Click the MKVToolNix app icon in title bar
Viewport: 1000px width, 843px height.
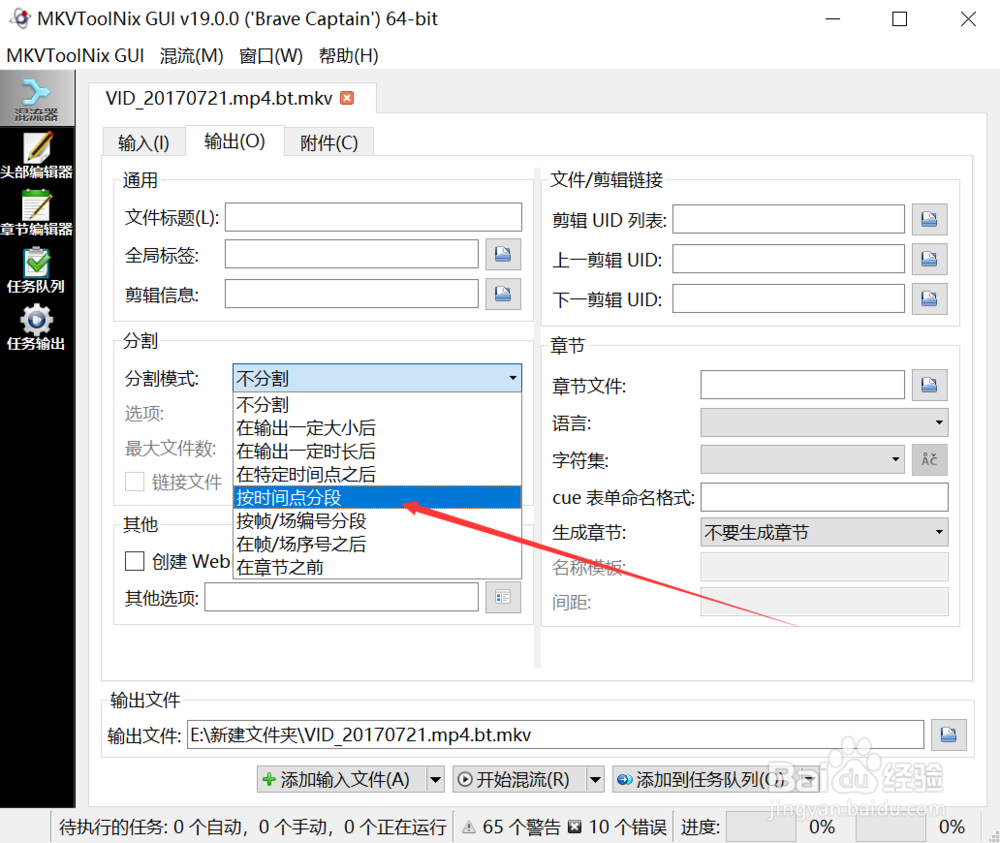coord(21,18)
